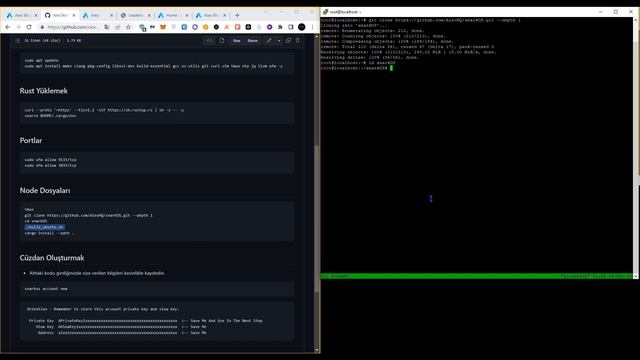
Task: Click the sudo ufw allow 4133/tcp line
Action: tap(50, 160)
